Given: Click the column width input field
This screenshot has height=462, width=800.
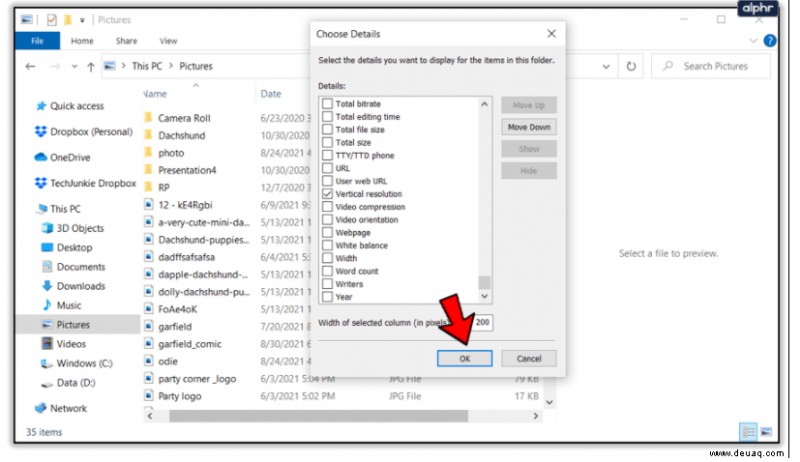Looking at the screenshot, I should point(483,322).
